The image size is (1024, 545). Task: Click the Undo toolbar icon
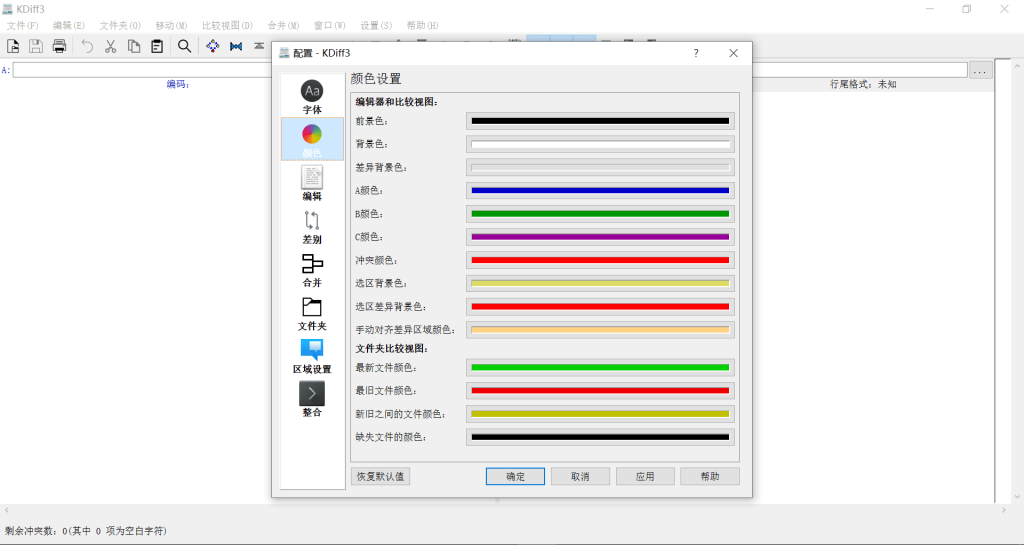pos(87,46)
